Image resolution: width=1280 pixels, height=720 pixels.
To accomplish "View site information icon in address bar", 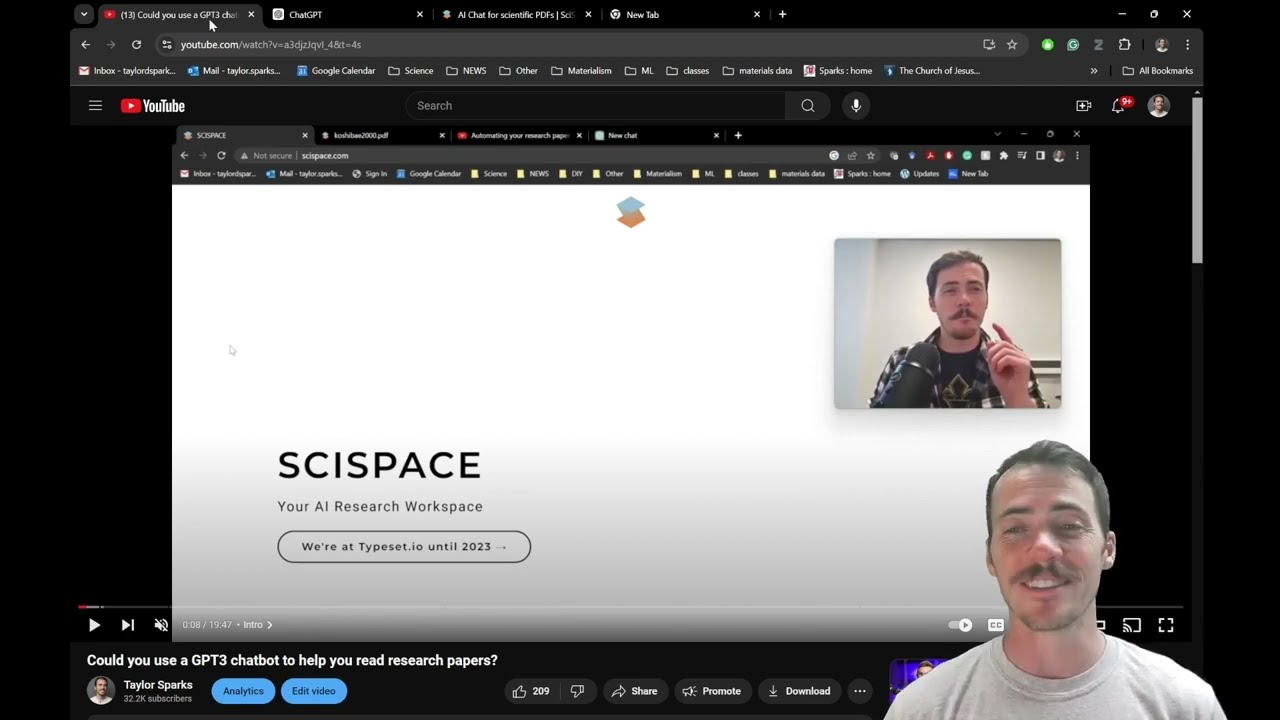I will point(167,44).
